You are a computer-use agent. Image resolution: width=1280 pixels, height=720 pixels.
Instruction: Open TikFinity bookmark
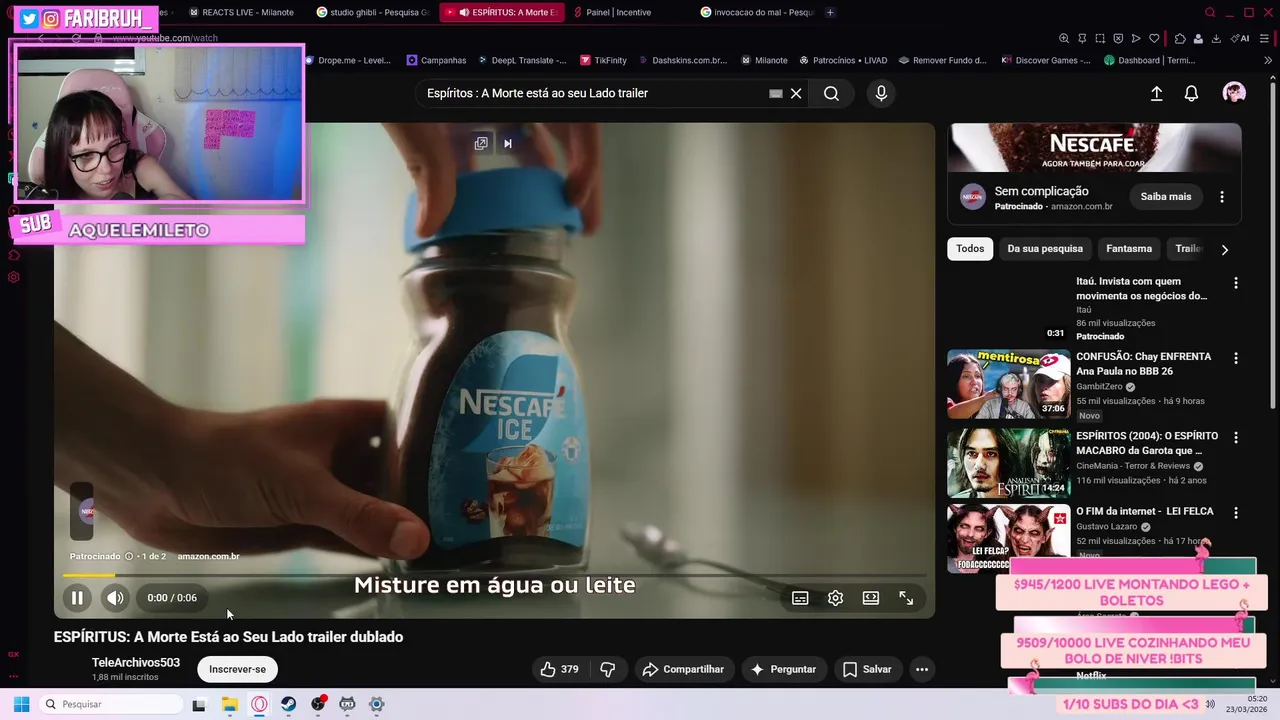coord(603,60)
